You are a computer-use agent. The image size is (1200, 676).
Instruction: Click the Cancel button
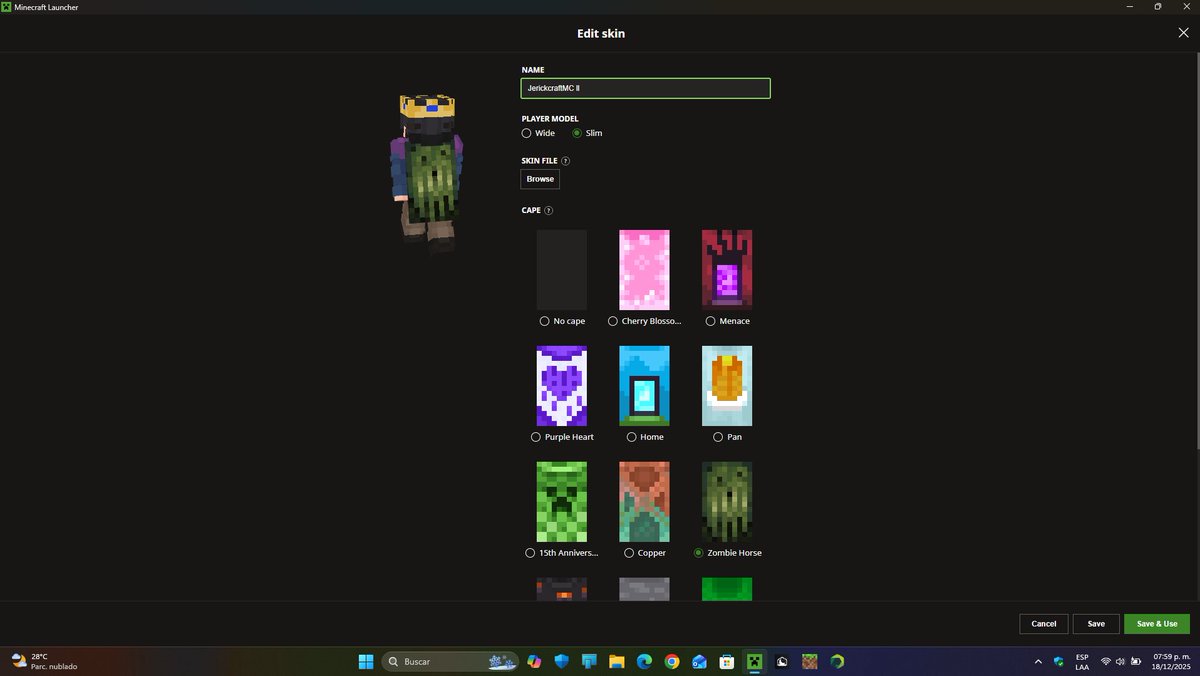pos(1044,624)
